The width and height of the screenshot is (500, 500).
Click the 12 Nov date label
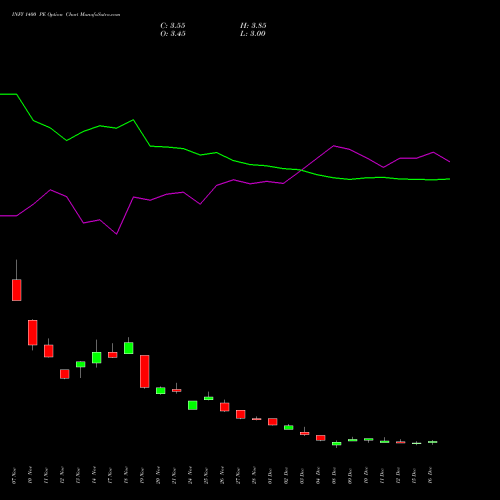(x=62, y=476)
